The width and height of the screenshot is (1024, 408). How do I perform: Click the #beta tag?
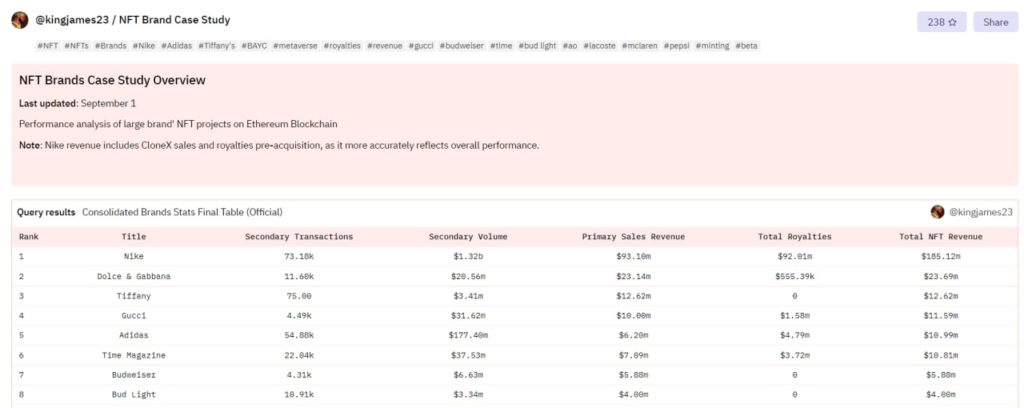[747, 46]
